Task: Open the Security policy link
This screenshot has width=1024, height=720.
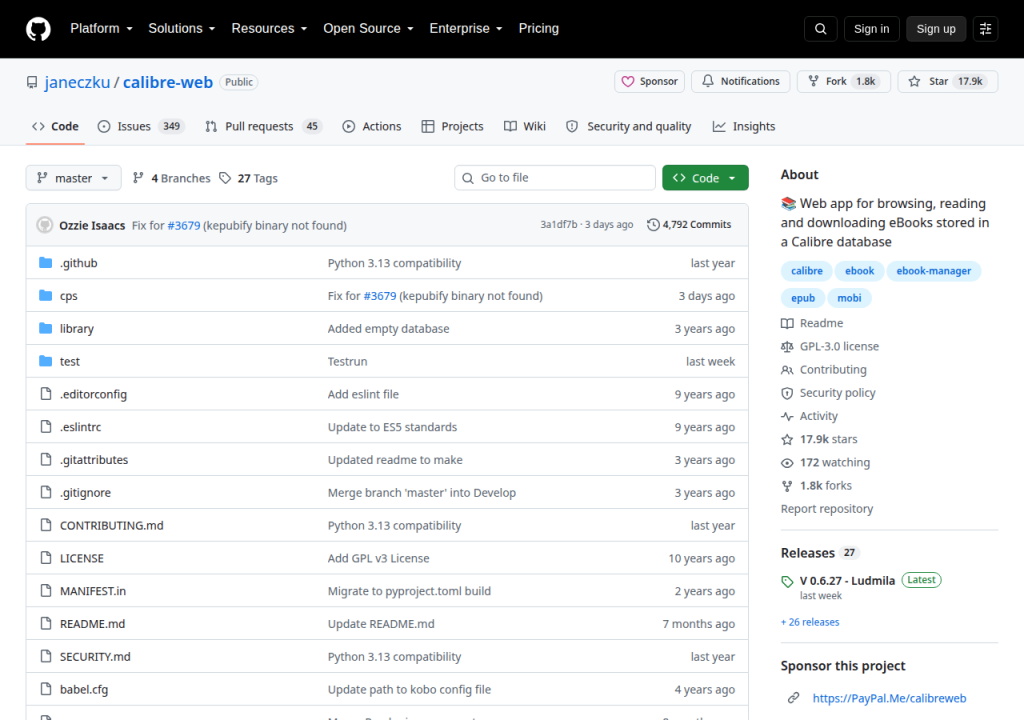Action: pyautogui.click(x=828, y=393)
